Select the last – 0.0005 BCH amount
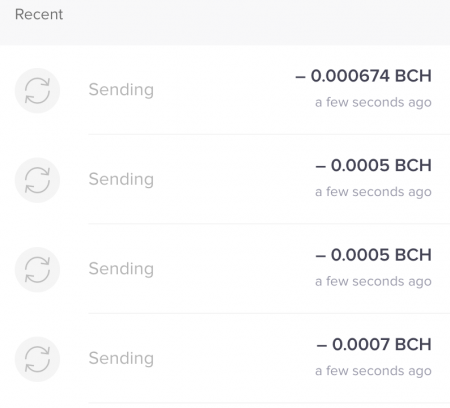The width and height of the screenshot is (450, 408). coord(373,255)
